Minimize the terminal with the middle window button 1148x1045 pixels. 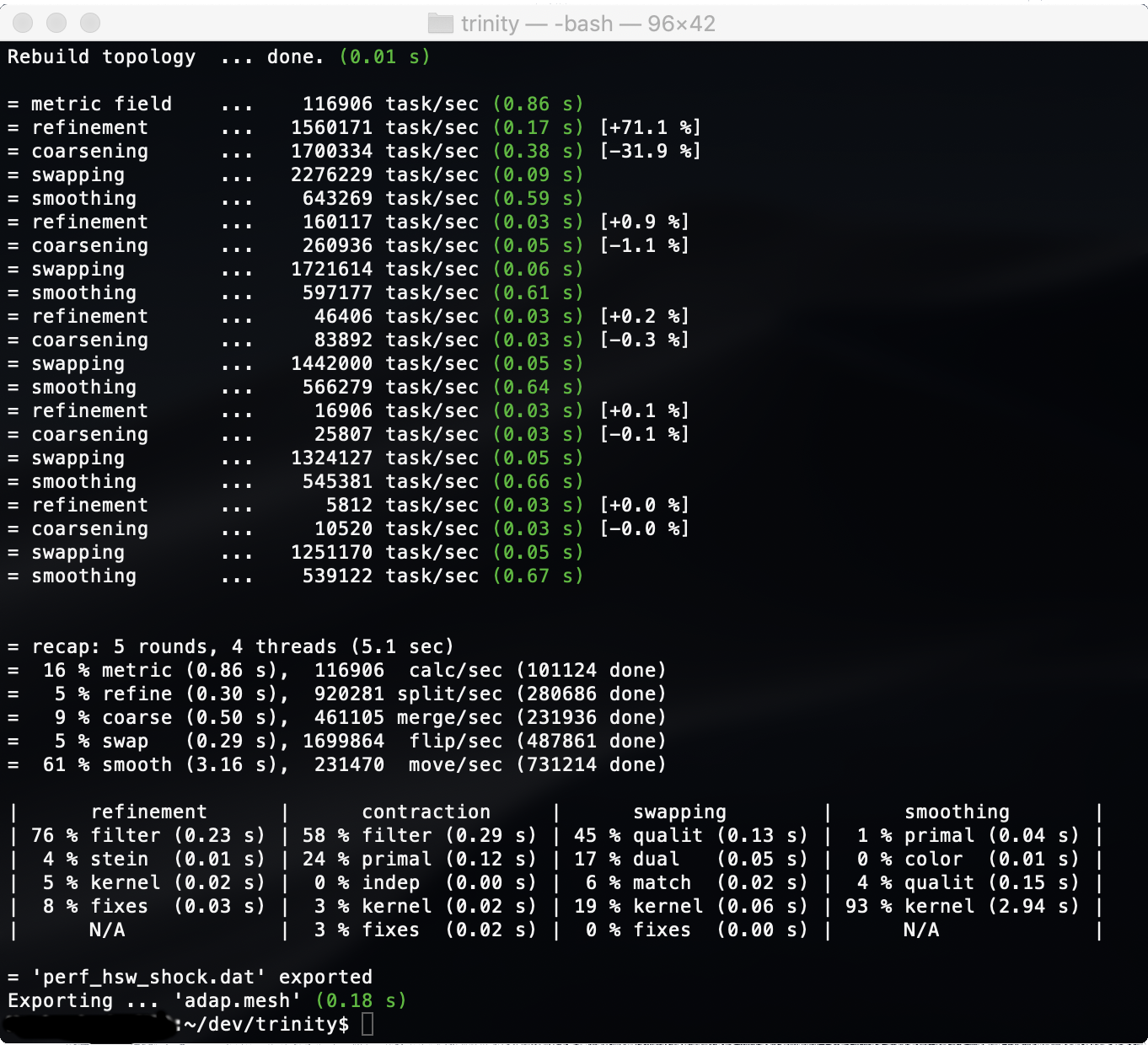click(x=56, y=23)
